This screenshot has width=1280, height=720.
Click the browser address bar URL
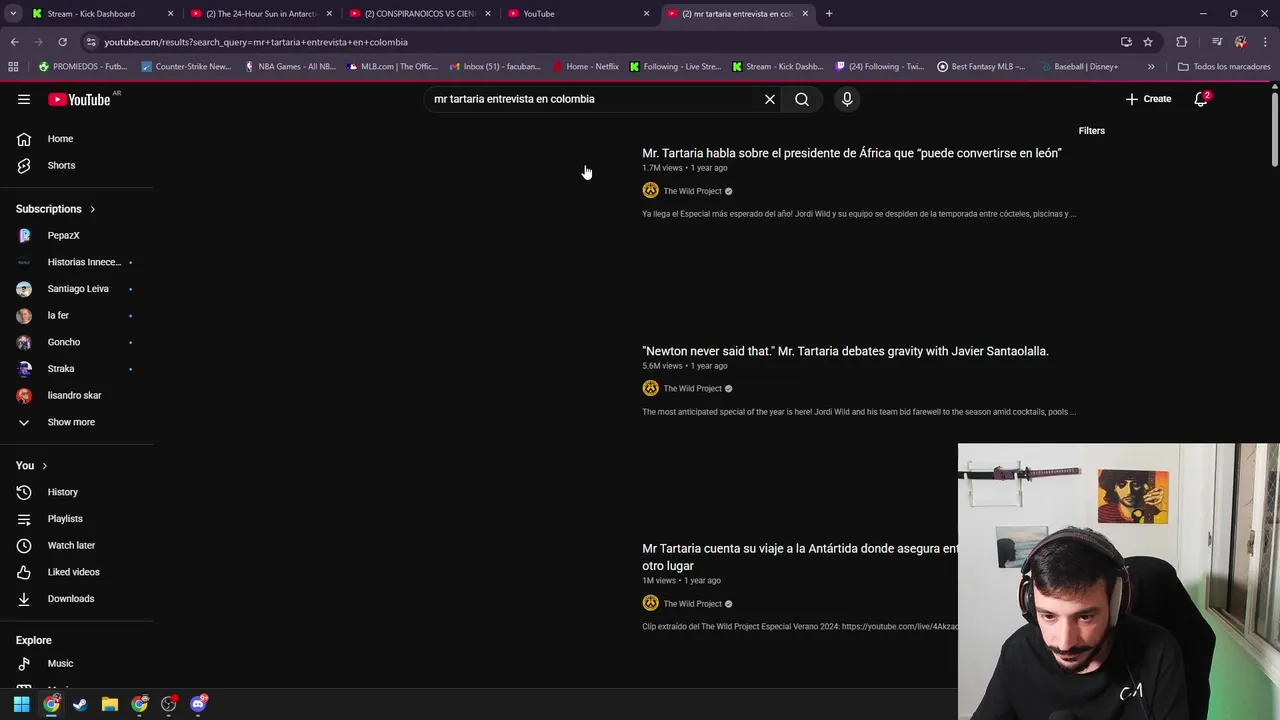(x=256, y=42)
